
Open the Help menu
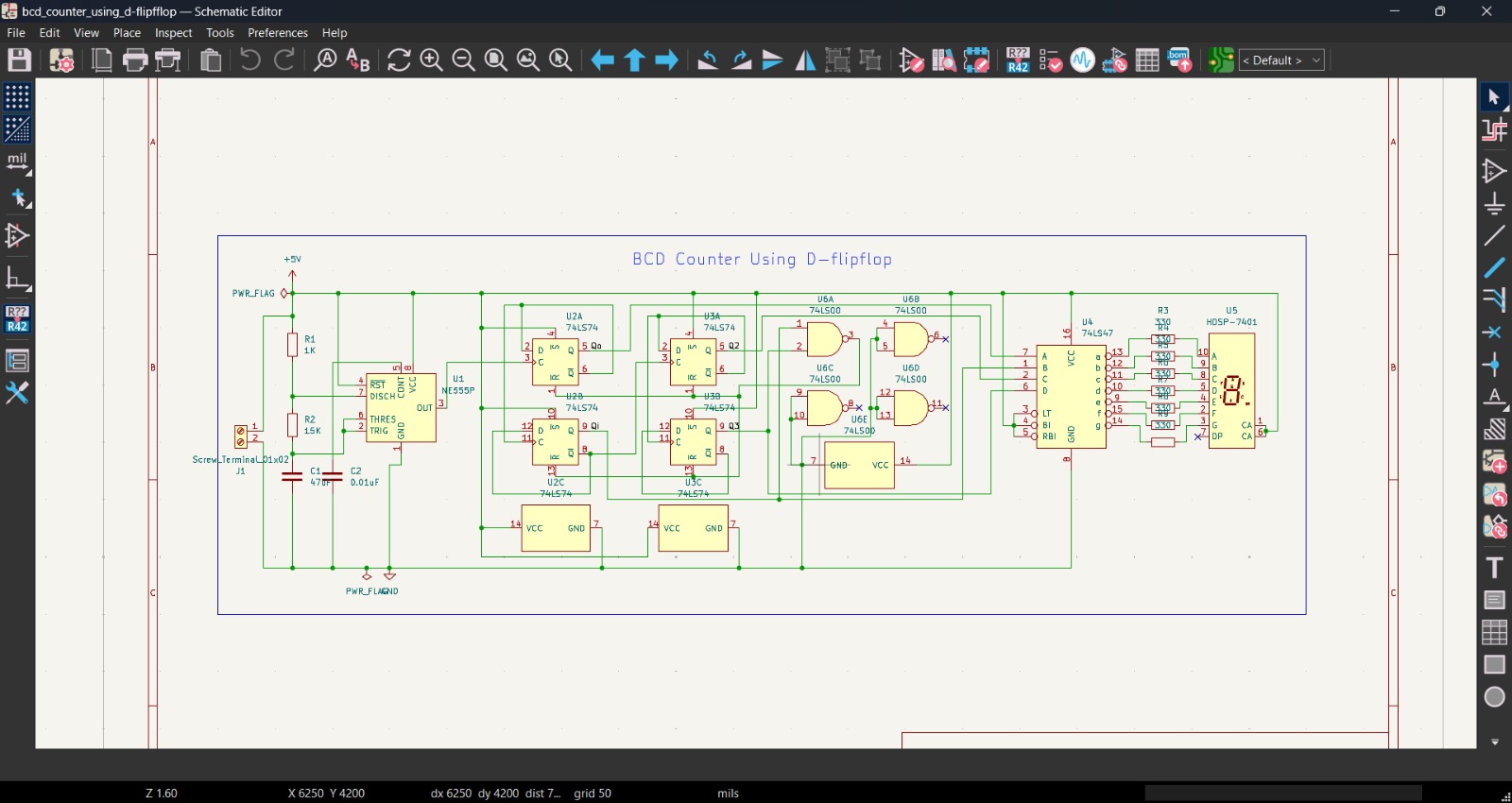click(x=335, y=33)
